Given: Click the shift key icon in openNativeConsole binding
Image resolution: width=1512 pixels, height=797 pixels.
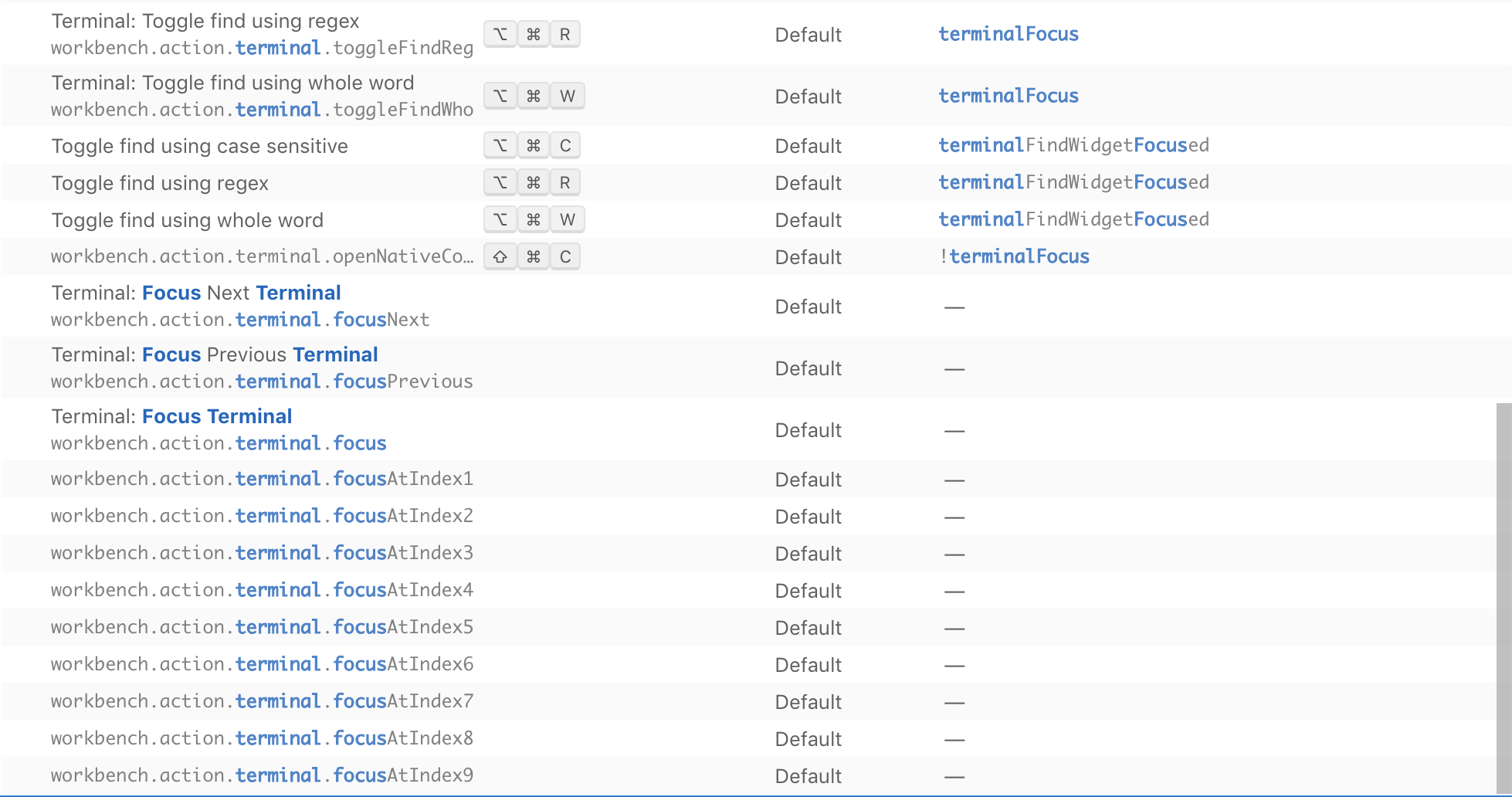Looking at the screenshot, I should tap(500, 256).
